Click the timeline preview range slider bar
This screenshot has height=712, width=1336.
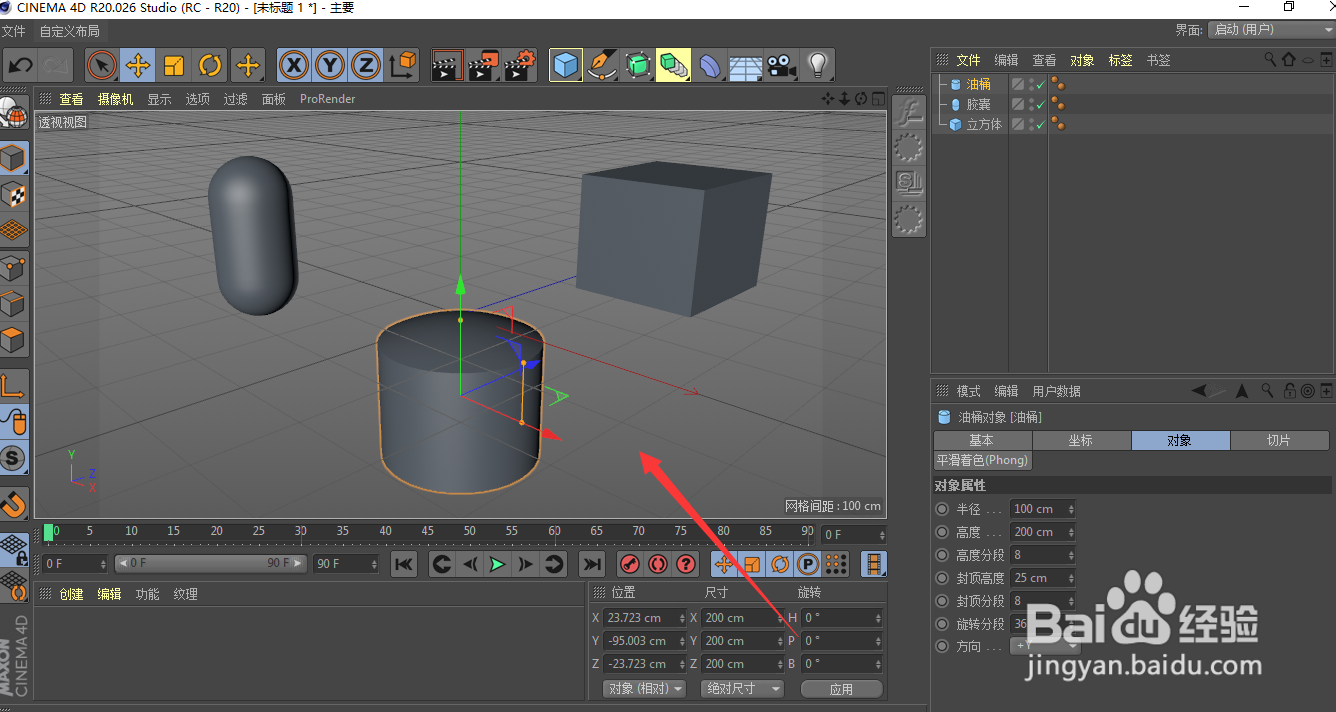point(209,564)
